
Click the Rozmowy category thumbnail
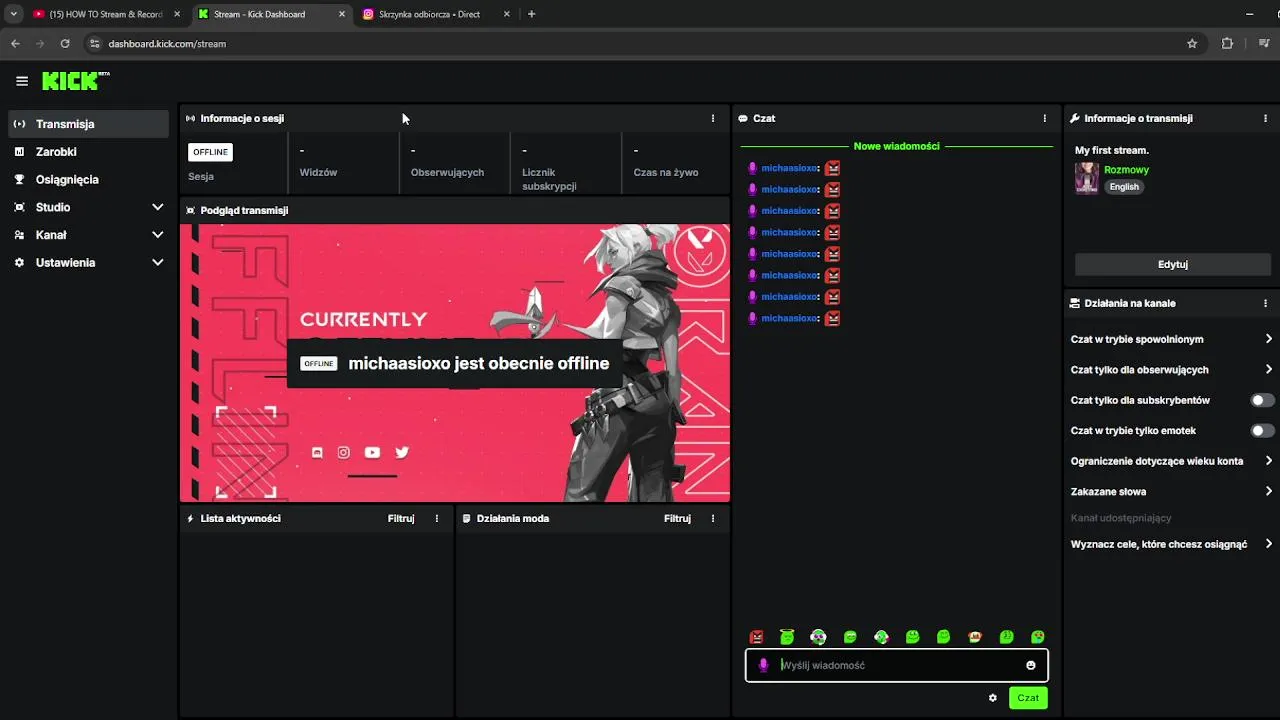(1087, 178)
